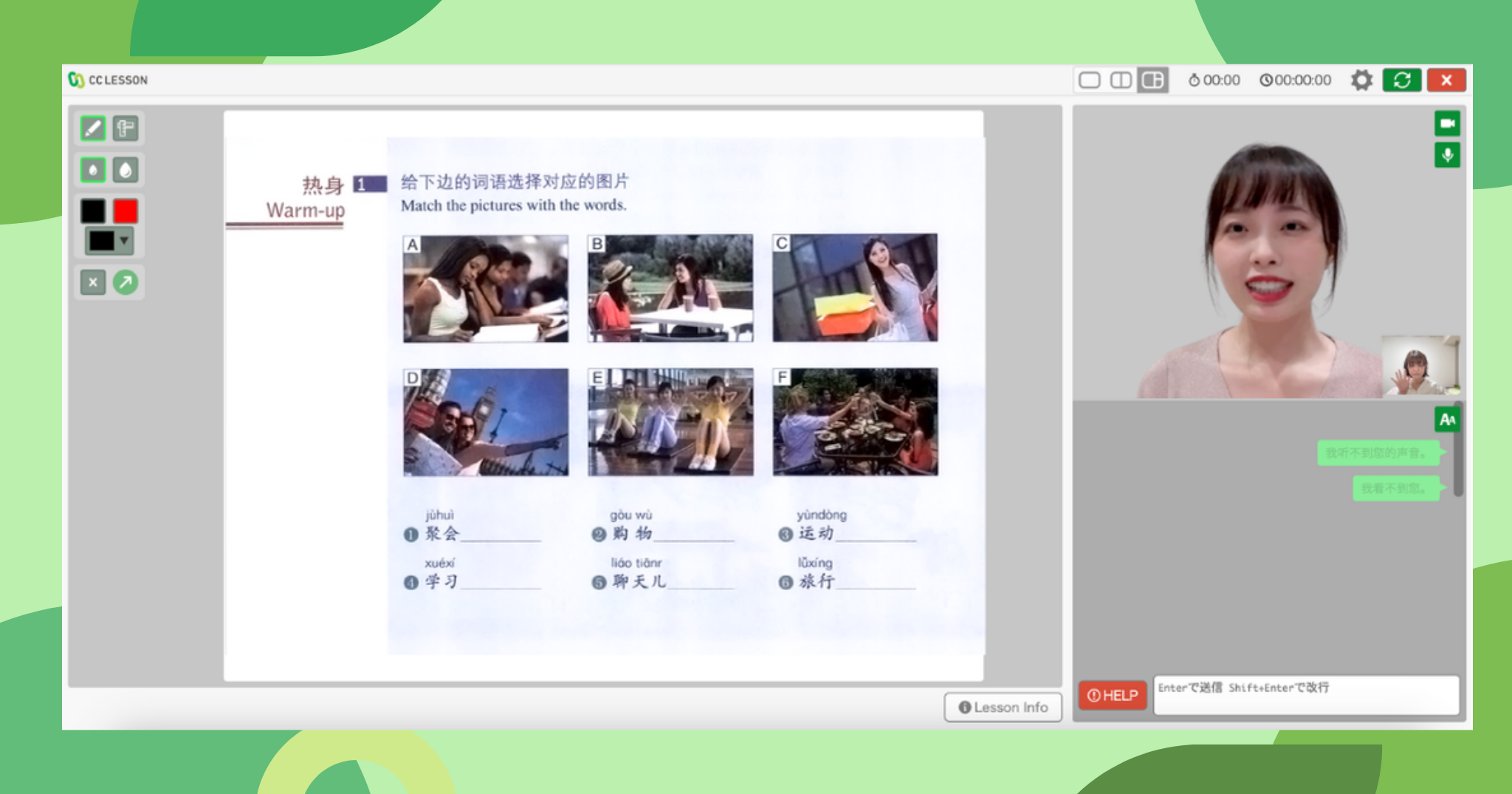Click picture B of women chatting
This screenshot has height=794, width=1512.
[670, 288]
